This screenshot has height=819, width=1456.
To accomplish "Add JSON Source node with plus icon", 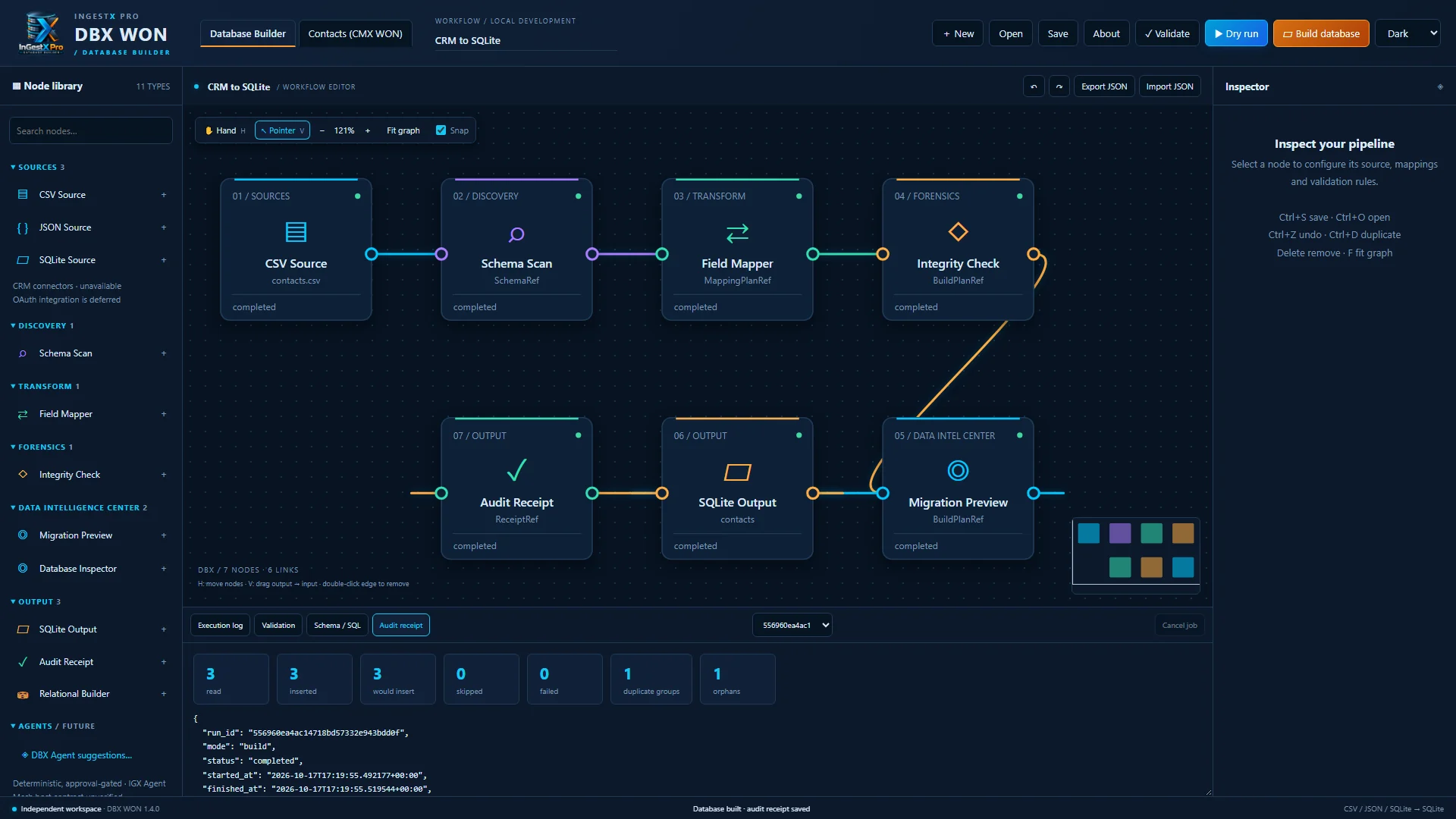I will point(164,227).
